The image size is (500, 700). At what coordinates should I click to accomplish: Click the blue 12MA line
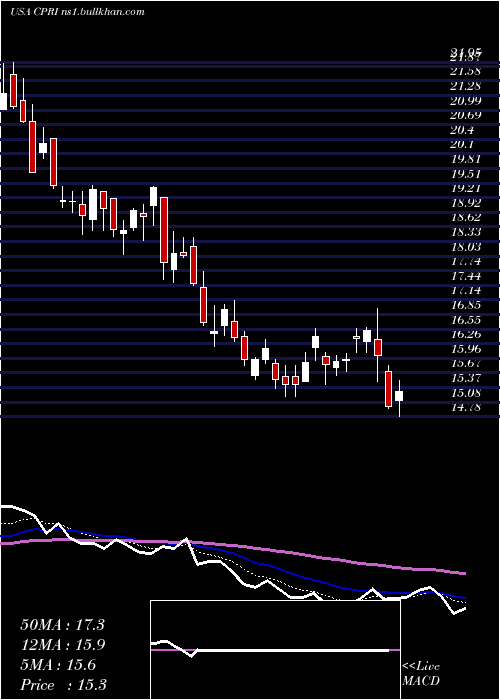click(x=233, y=562)
